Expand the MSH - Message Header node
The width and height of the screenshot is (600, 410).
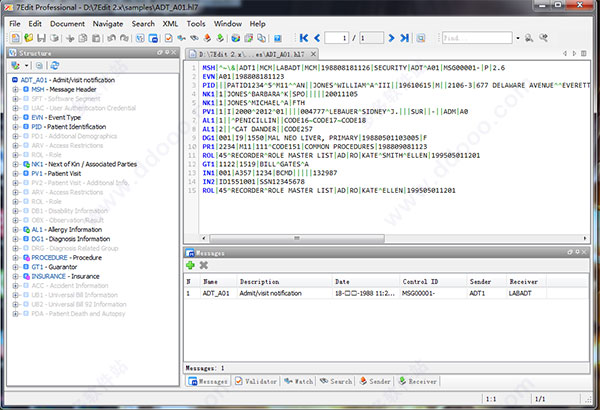tap(15, 89)
